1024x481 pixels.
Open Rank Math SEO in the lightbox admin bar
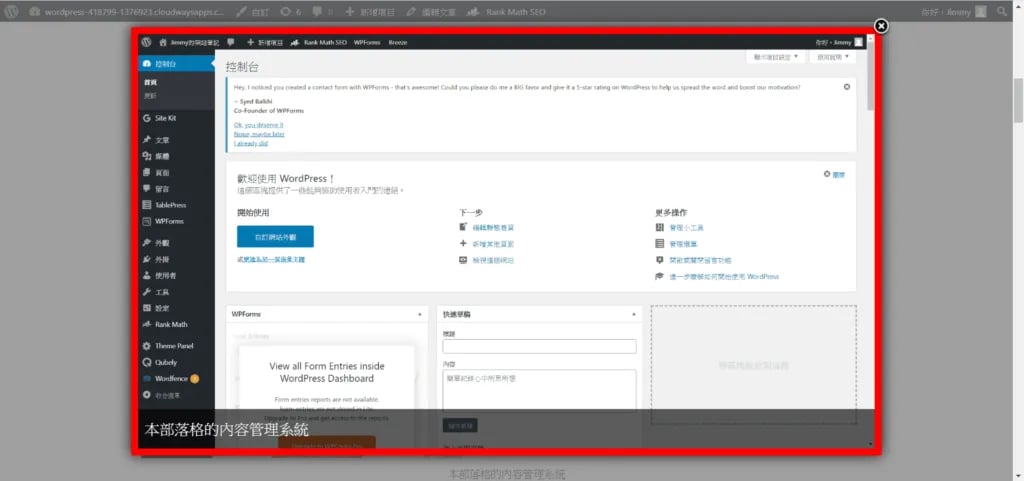(x=319, y=42)
